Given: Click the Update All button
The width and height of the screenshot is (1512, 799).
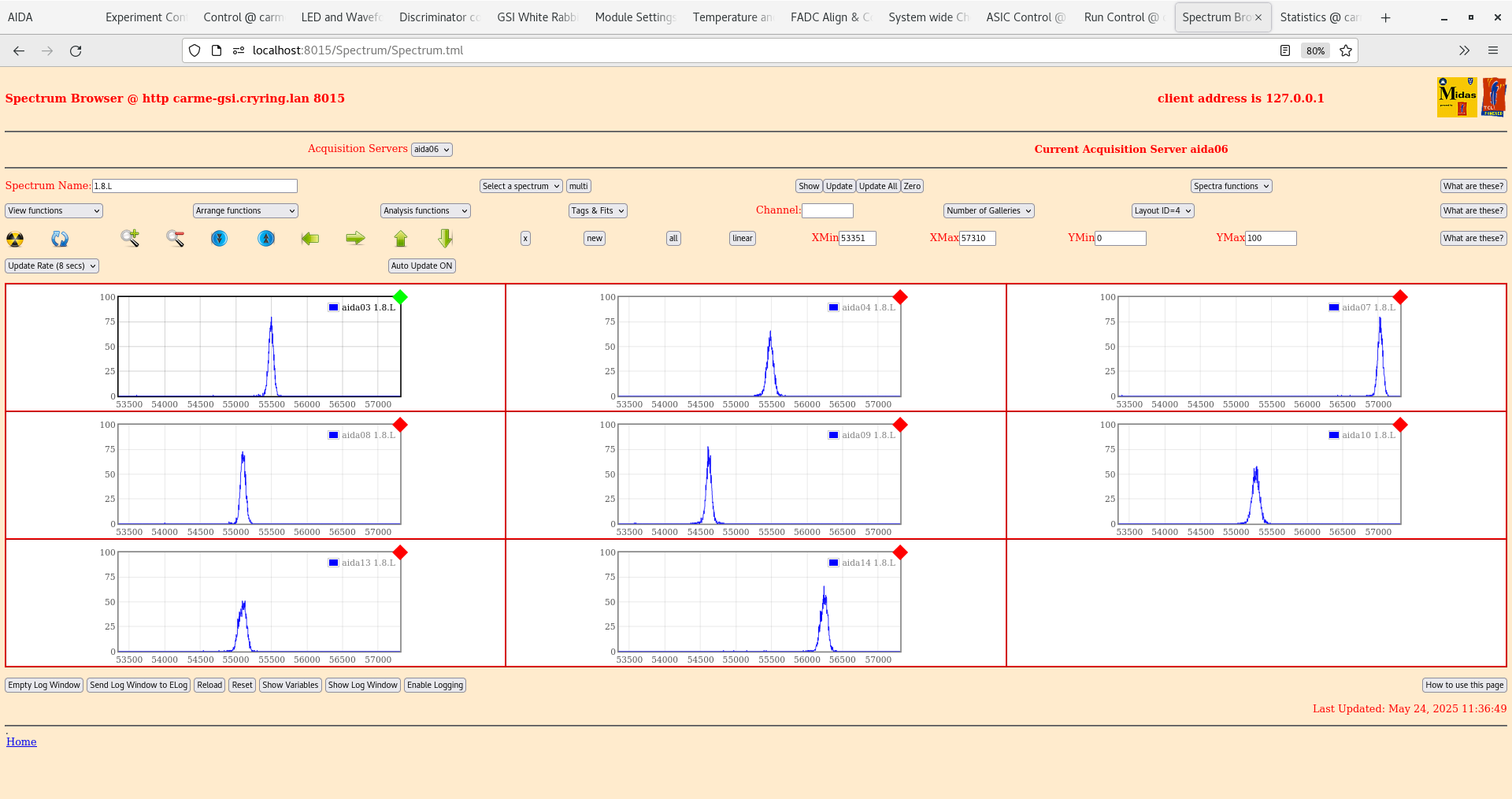Looking at the screenshot, I should (x=877, y=187).
